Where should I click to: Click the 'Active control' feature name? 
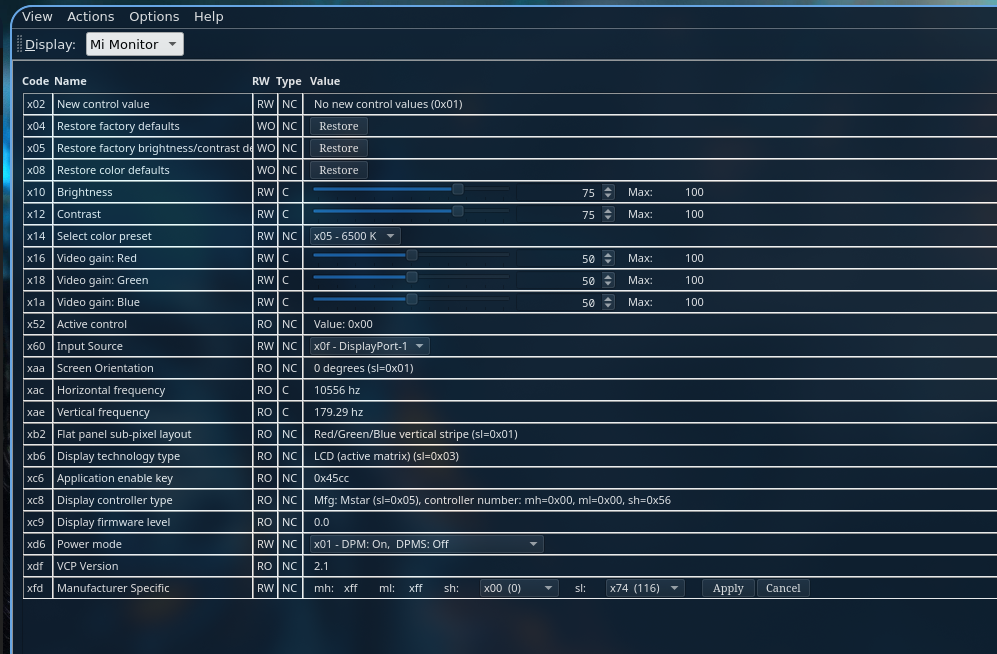pos(92,324)
